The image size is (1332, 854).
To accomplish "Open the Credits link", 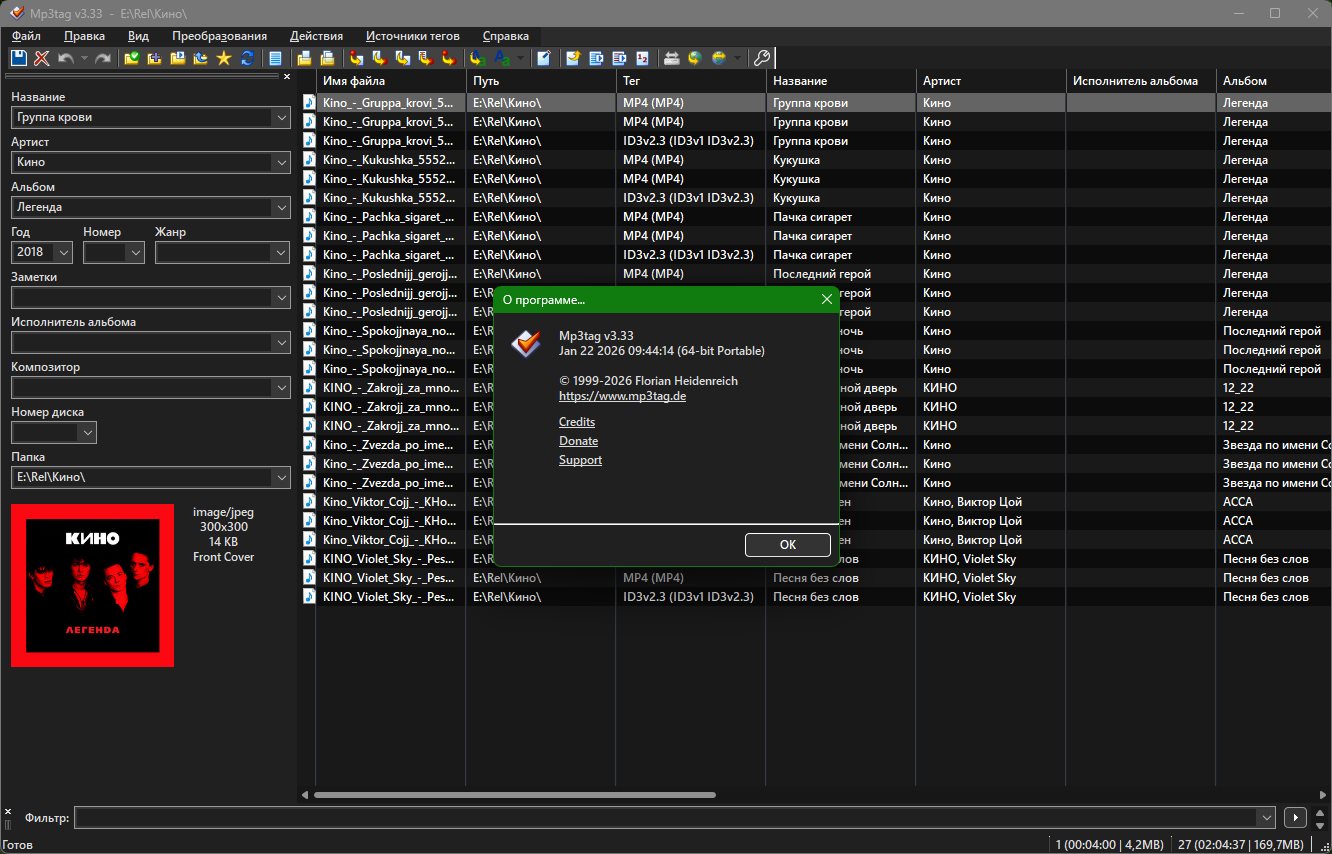I will click(577, 422).
